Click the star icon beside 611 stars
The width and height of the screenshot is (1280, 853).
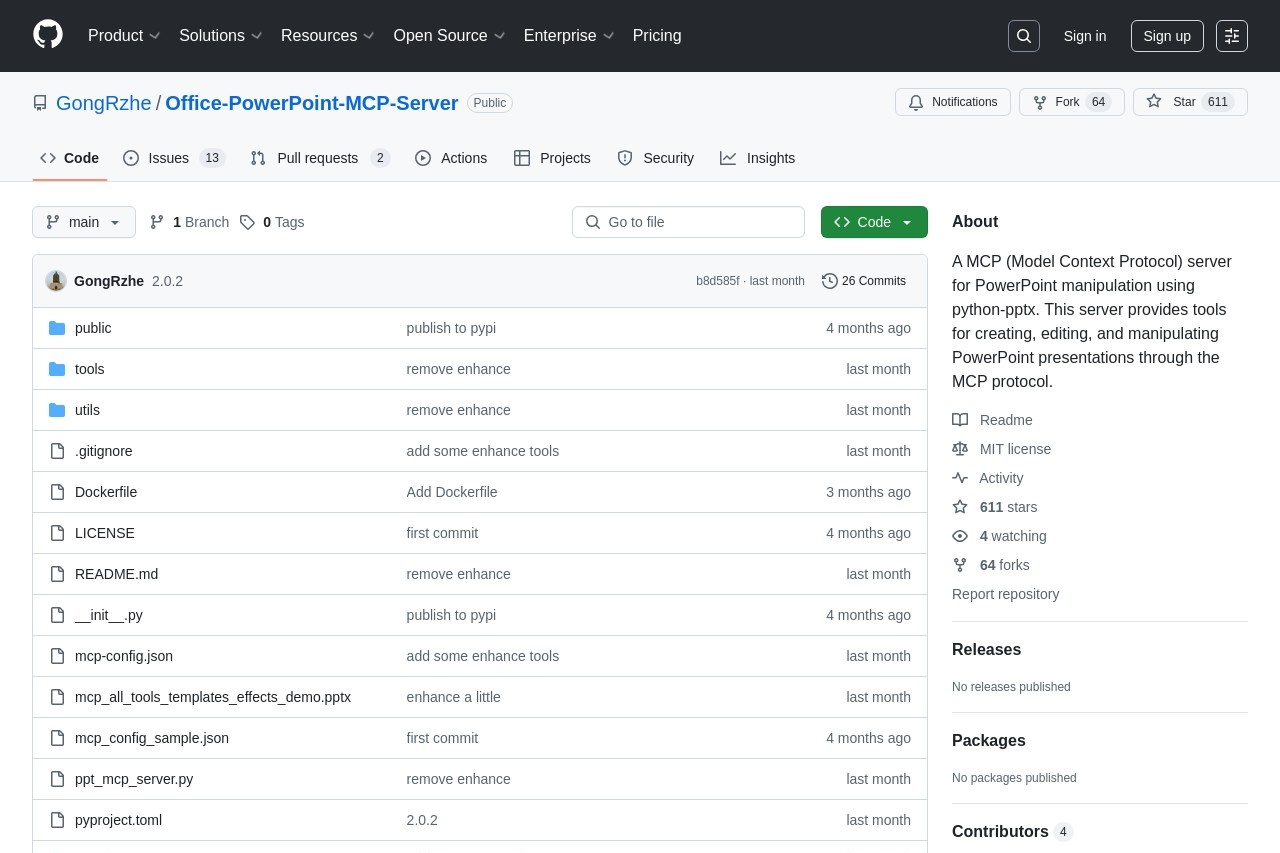pyautogui.click(x=960, y=507)
